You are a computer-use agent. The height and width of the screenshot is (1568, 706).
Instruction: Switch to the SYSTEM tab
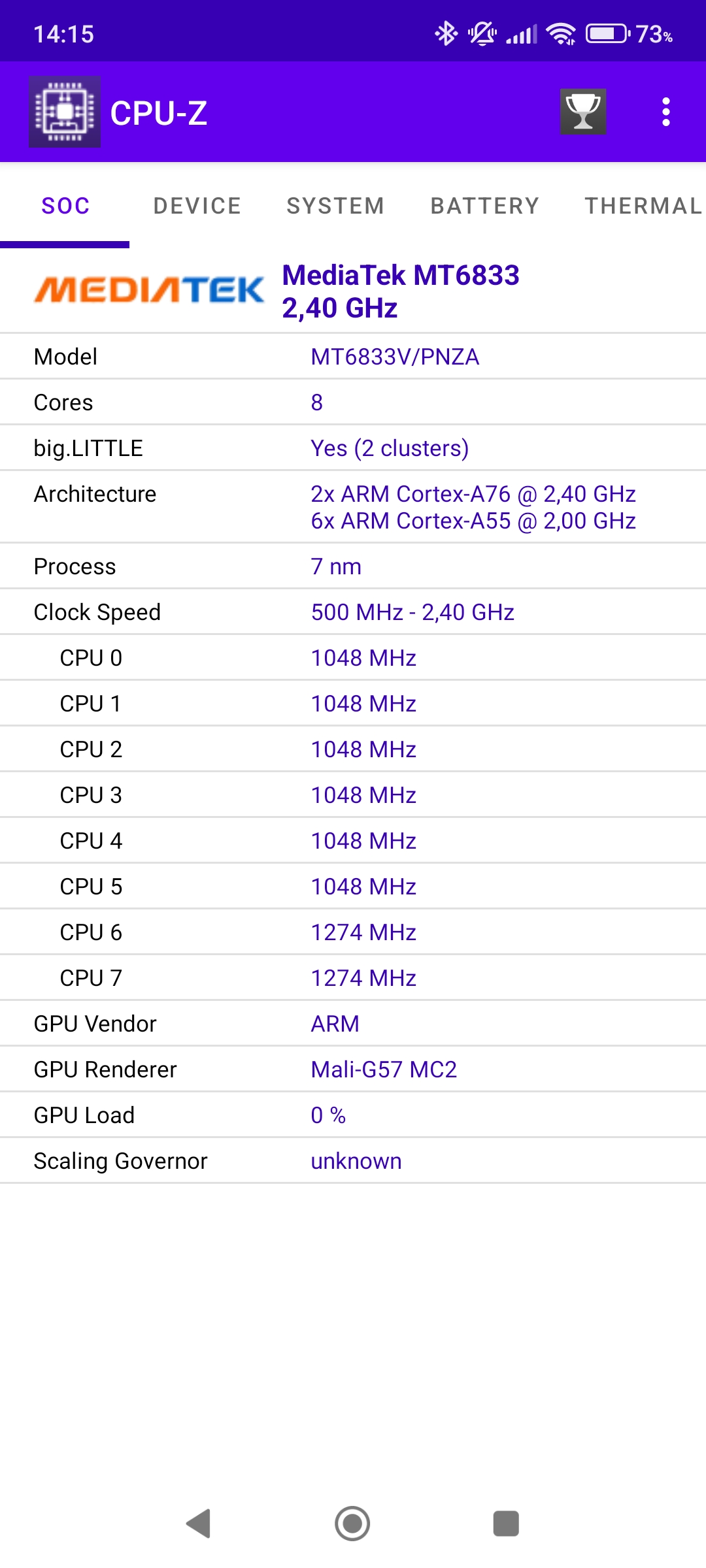click(x=335, y=206)
